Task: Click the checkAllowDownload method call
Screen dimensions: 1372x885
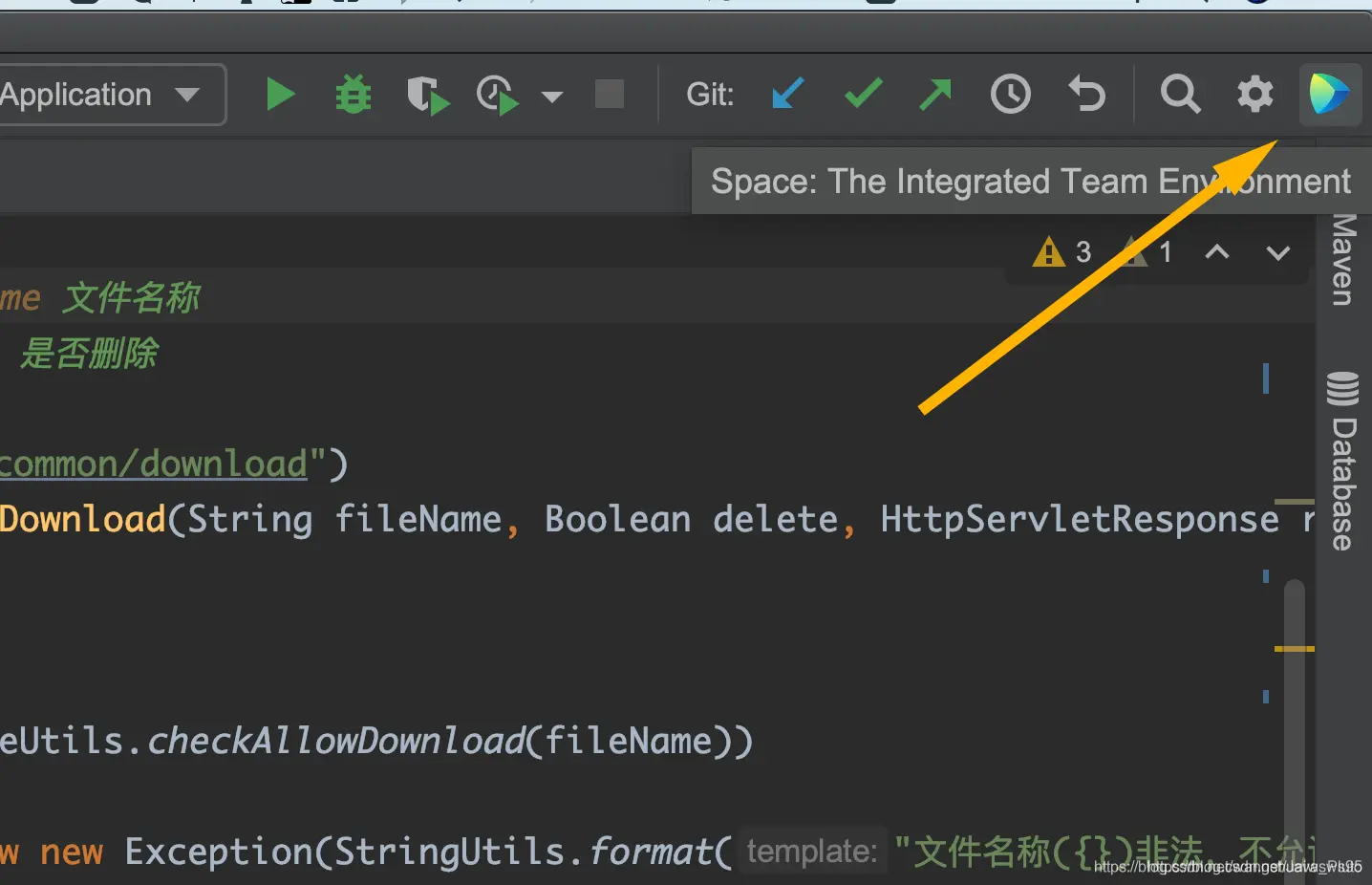Action: click(335, 741)
